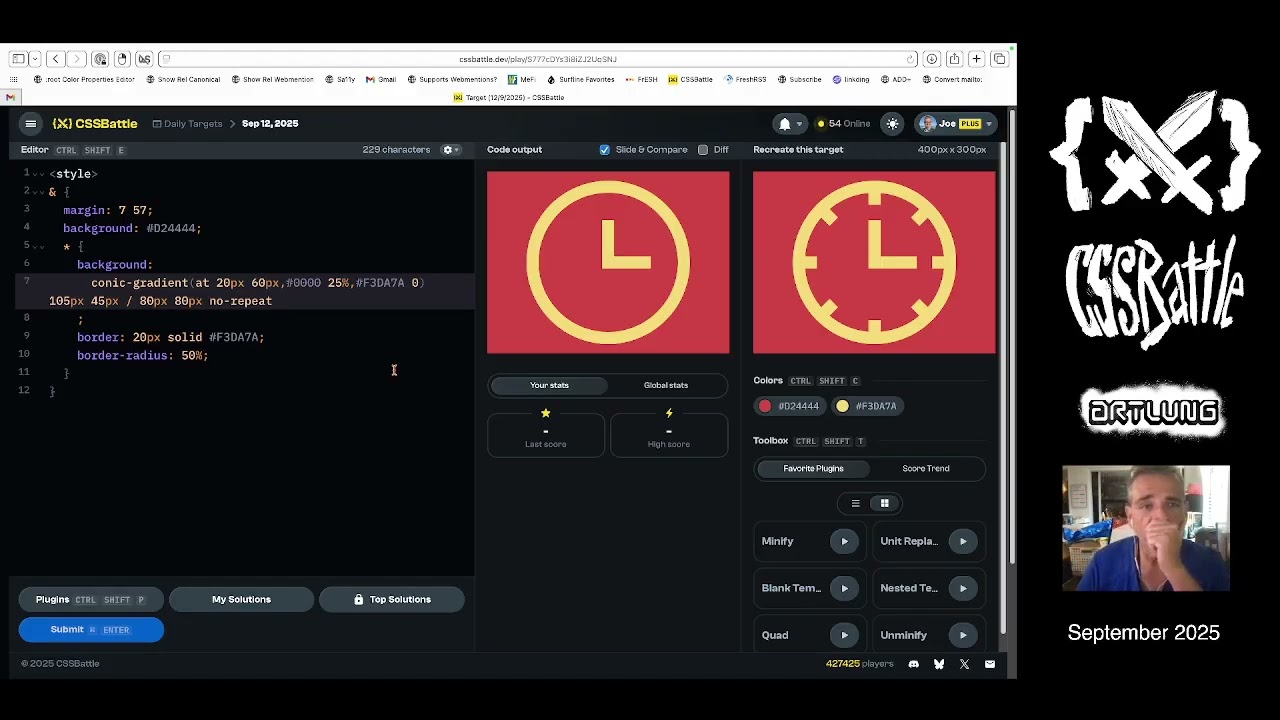Open the email envelope icon in footer

pyautogui.click(x=990, y=664)
